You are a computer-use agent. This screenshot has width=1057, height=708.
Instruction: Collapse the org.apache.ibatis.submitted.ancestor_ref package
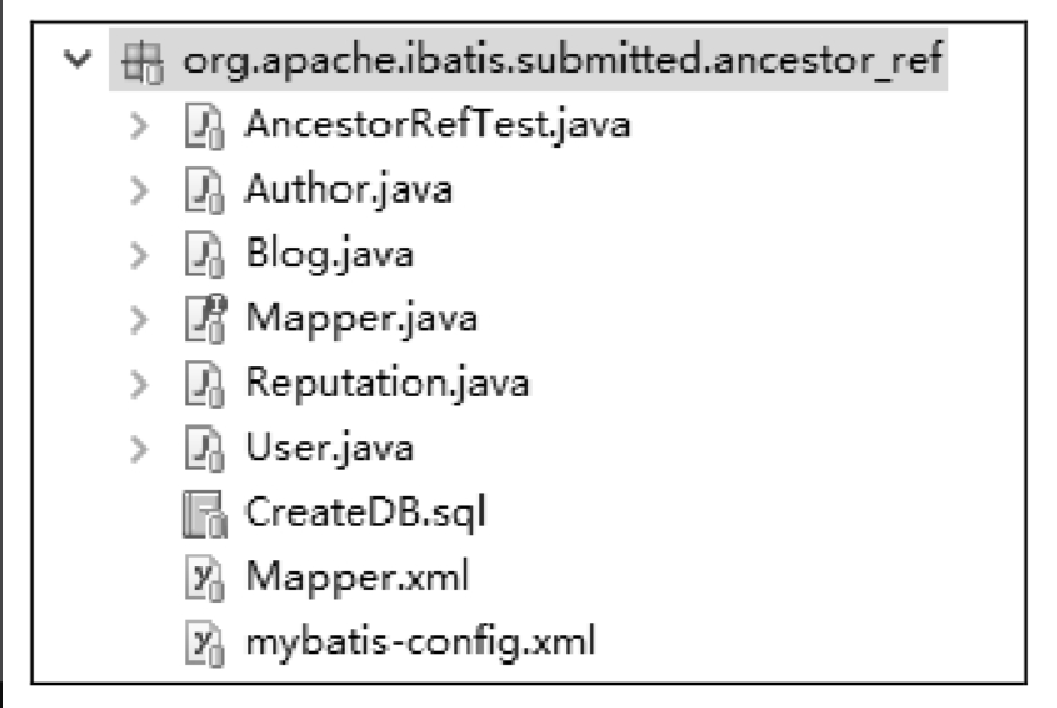[78, 59]
